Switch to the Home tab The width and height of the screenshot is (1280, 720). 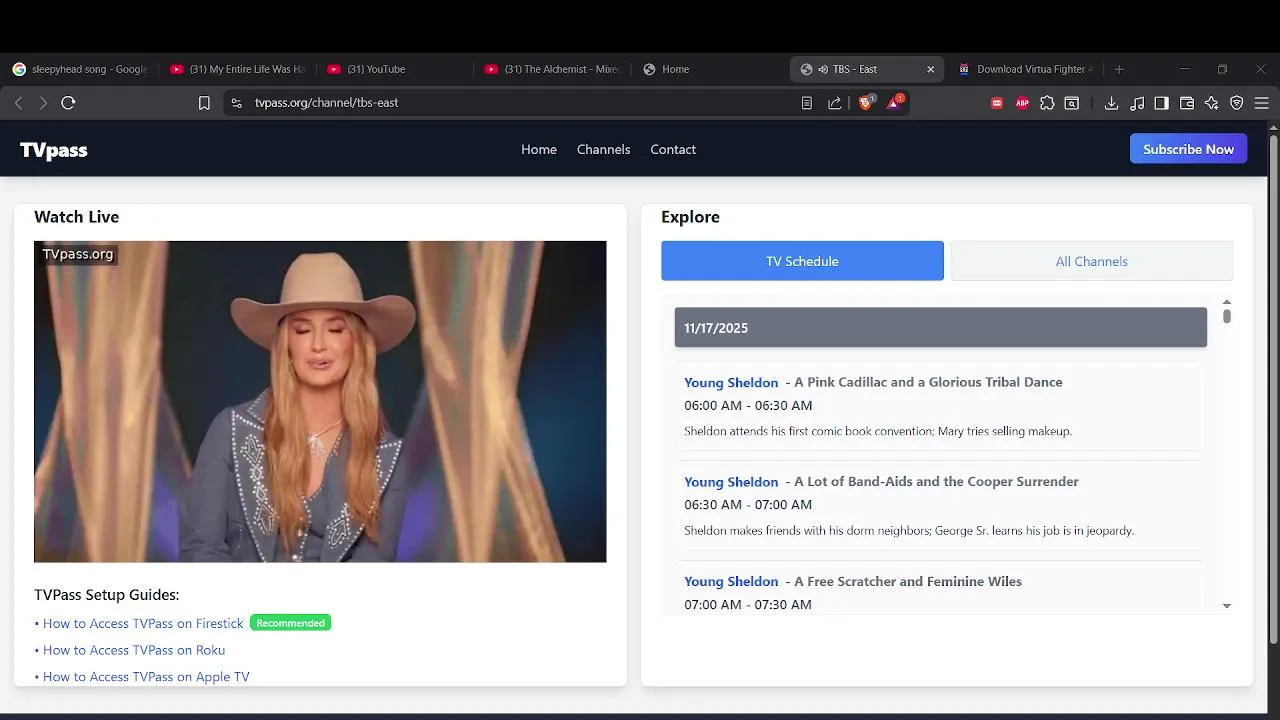tap(710, 69)
